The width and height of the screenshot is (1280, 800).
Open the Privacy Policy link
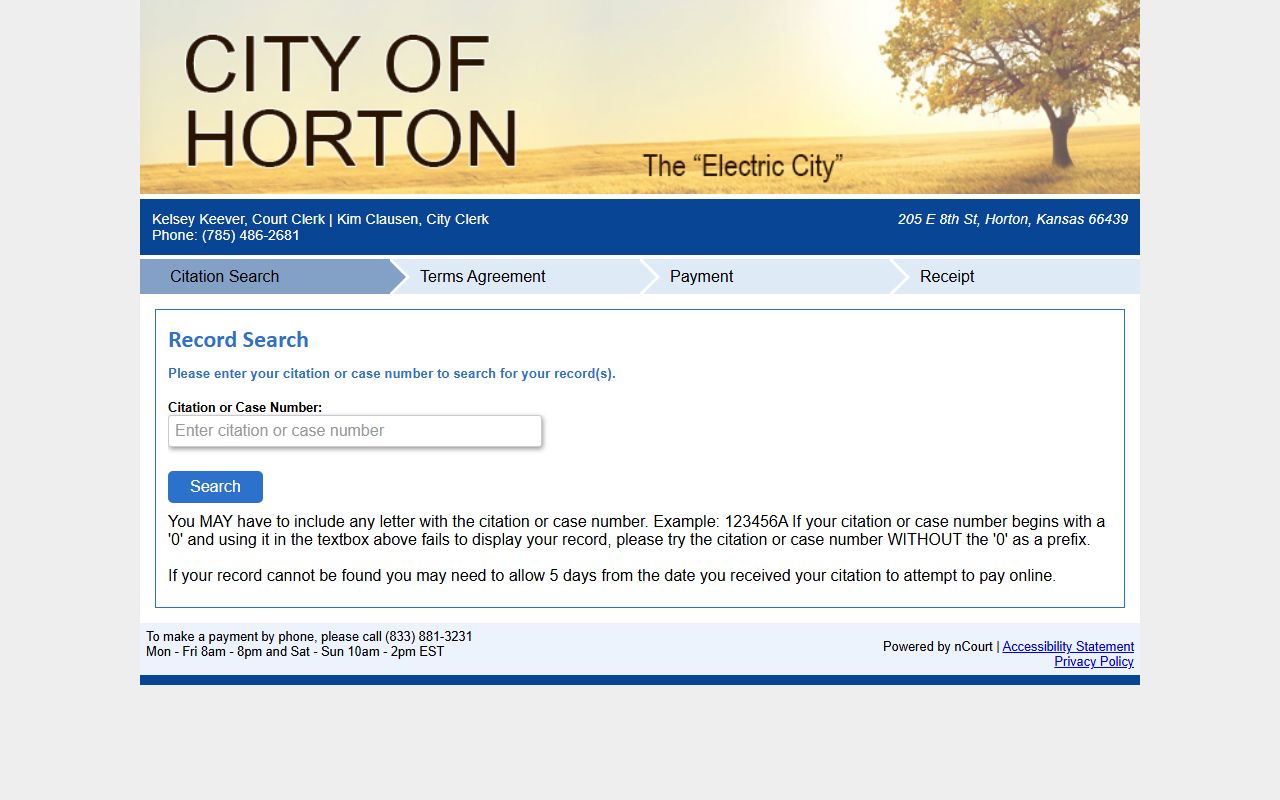pyautogui.click(x=1094, y=662)
